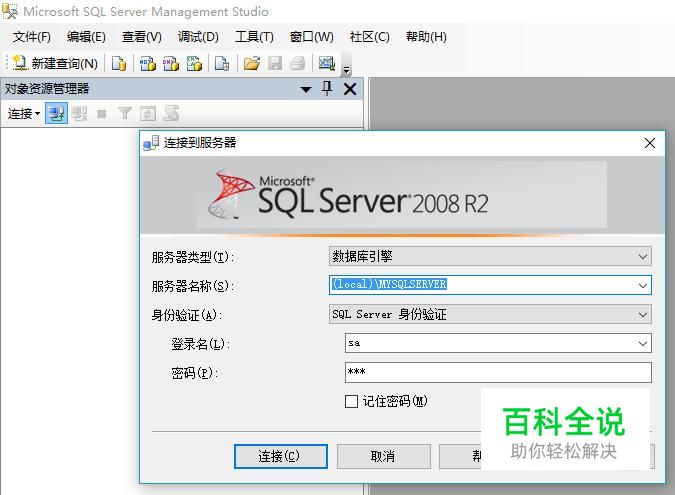
Task: Open the toolbar options overflow arrow
Action: 347,70
